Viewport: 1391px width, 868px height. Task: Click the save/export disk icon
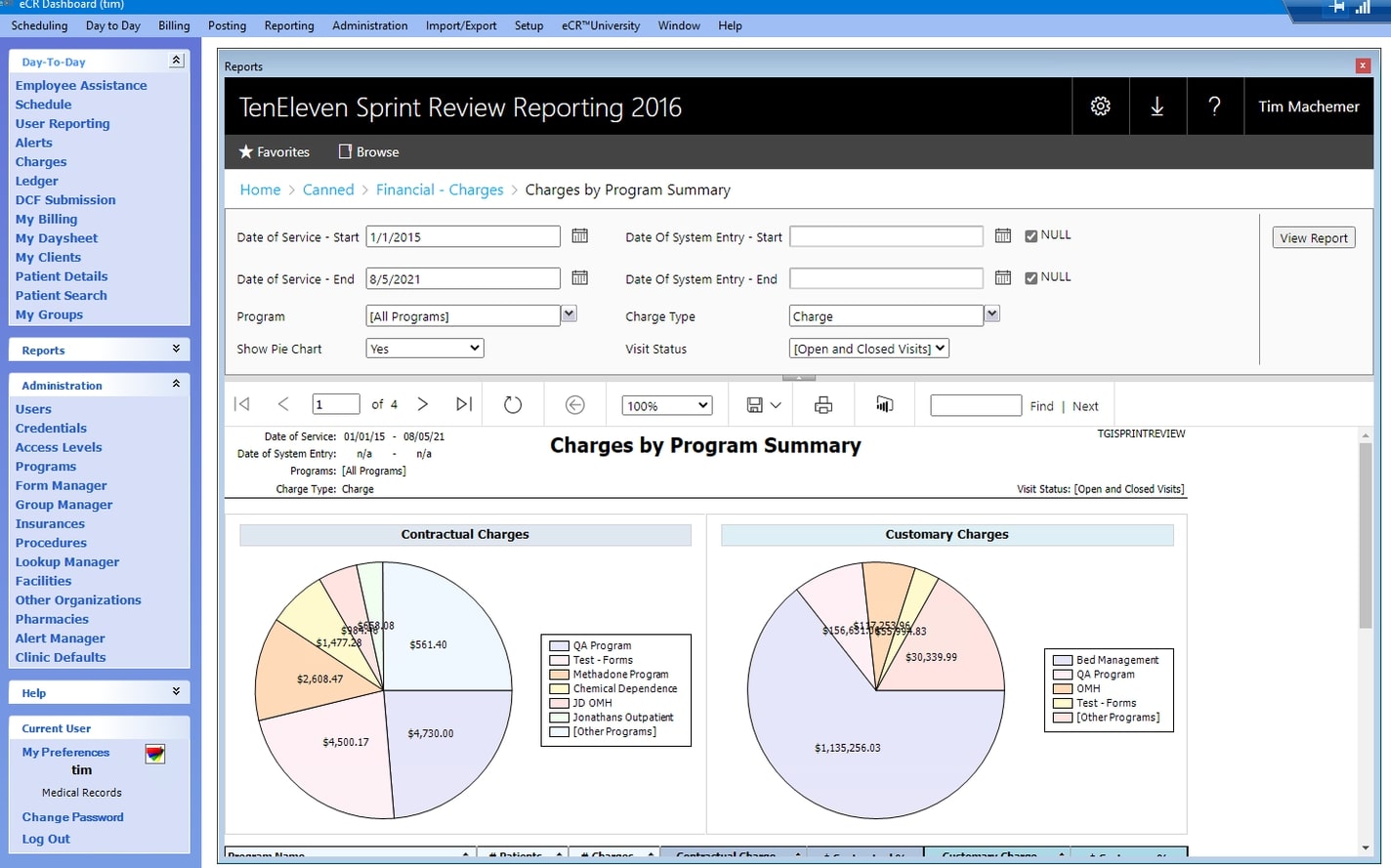click(755, 404)
